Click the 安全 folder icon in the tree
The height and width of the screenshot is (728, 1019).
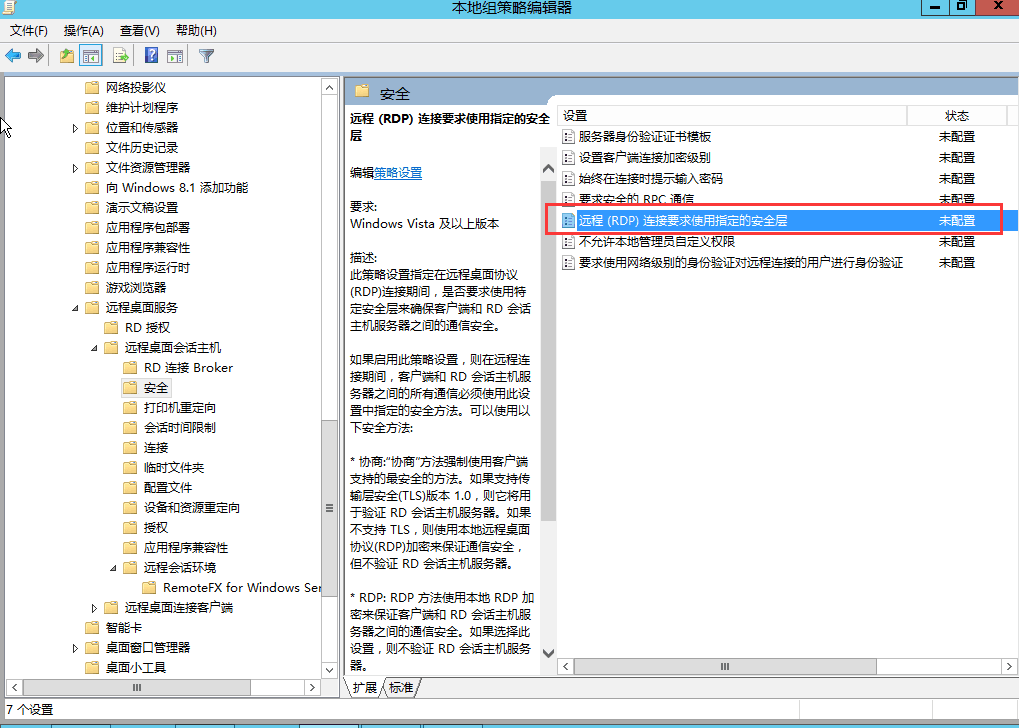click(x=131, y=387)
